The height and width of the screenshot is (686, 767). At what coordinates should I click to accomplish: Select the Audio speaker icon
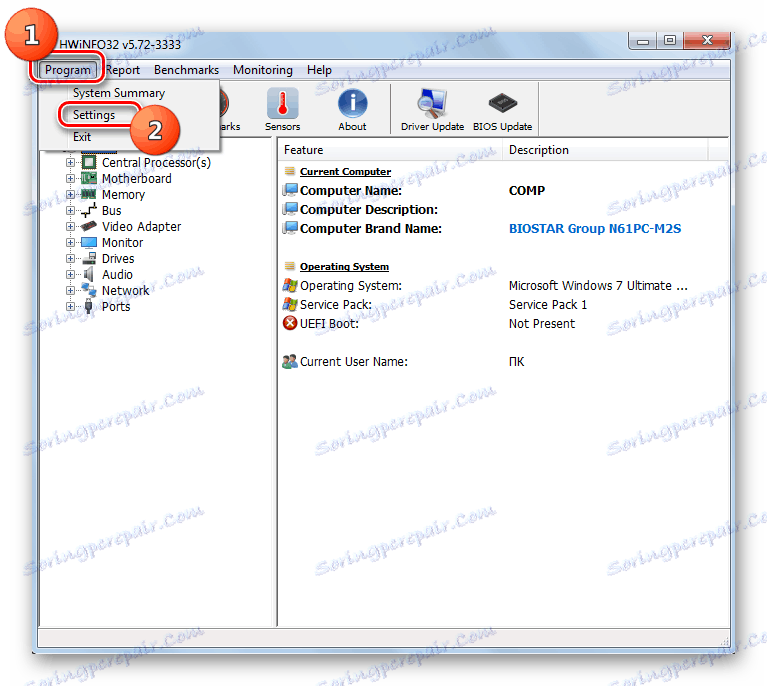pos(89,274)
